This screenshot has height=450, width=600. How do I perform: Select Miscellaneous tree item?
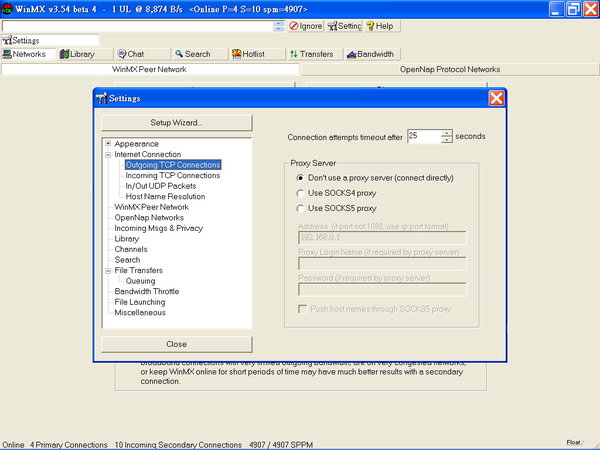(140, 313)
